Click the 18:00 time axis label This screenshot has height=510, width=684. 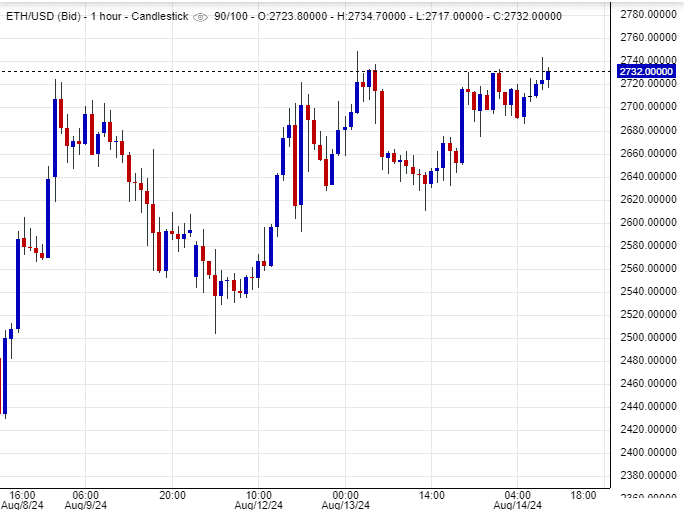[x=583, y=494]
